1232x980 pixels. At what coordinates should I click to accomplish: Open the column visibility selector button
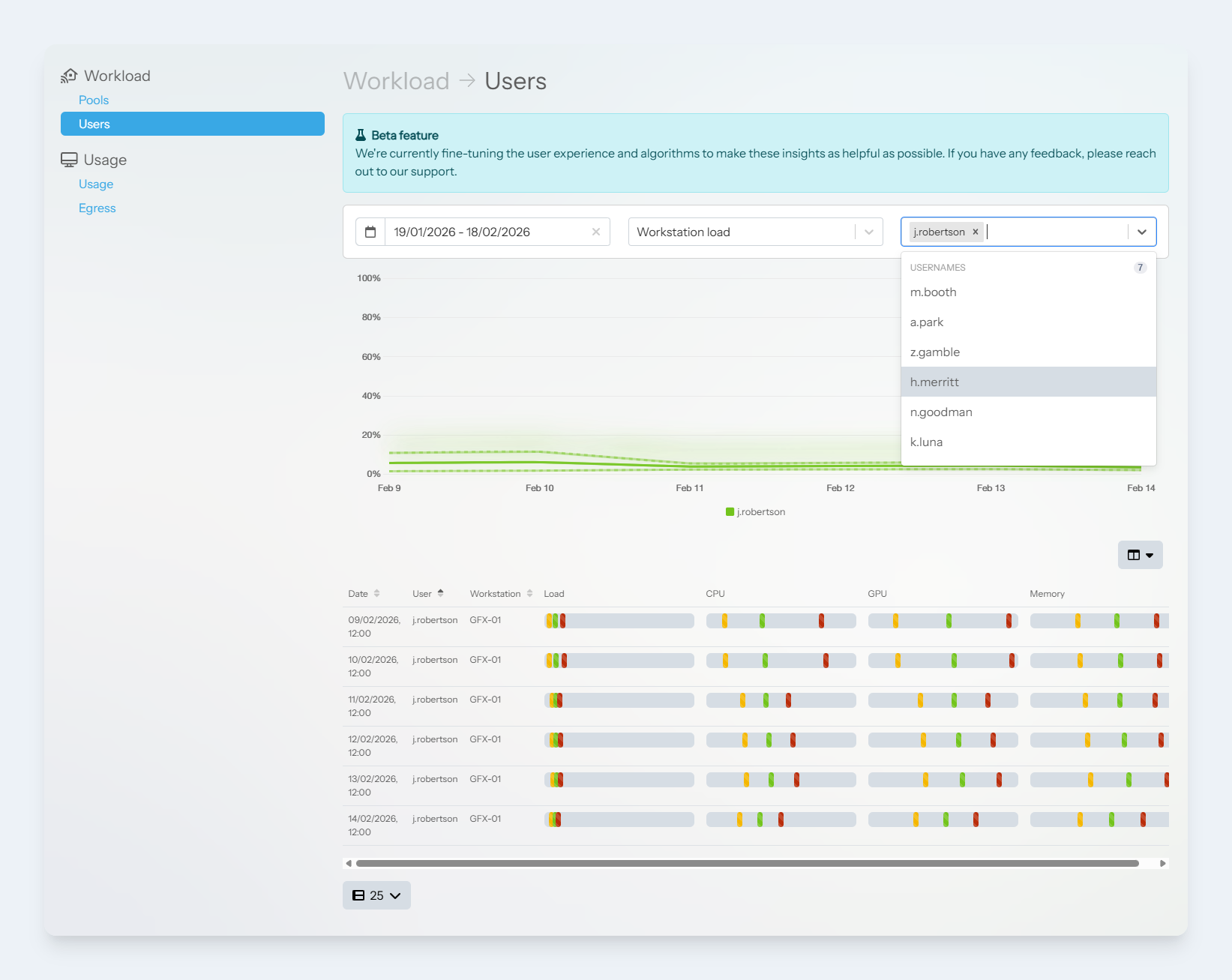(1140, 556)
